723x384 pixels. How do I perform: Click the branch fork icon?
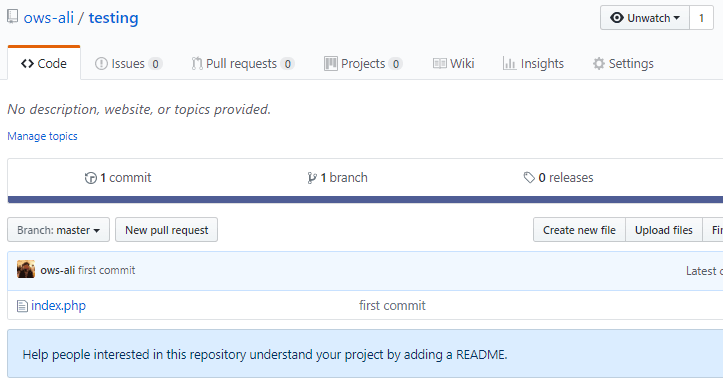coord(312,178)
